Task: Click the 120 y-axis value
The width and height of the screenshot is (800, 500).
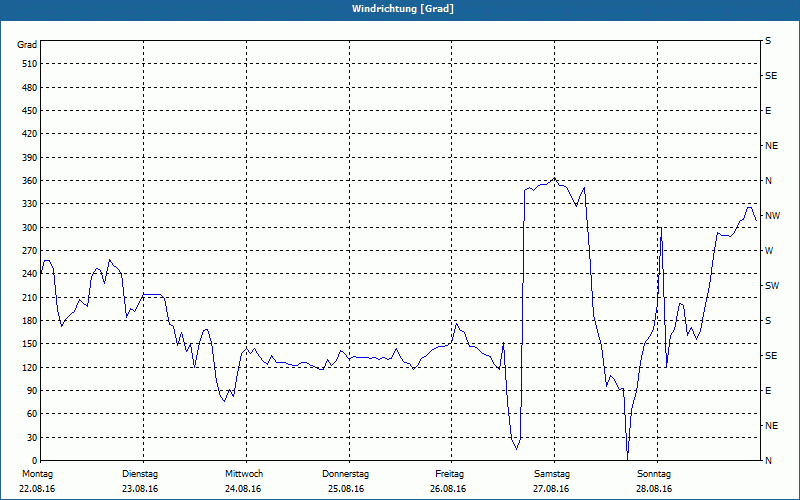Action: tap(30, 367)
